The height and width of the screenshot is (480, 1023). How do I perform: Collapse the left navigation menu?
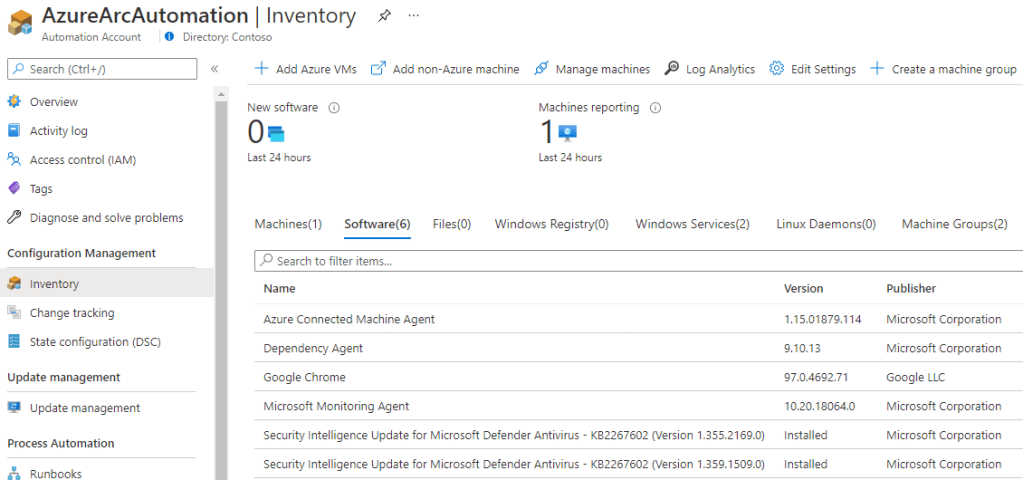[214, 69]
